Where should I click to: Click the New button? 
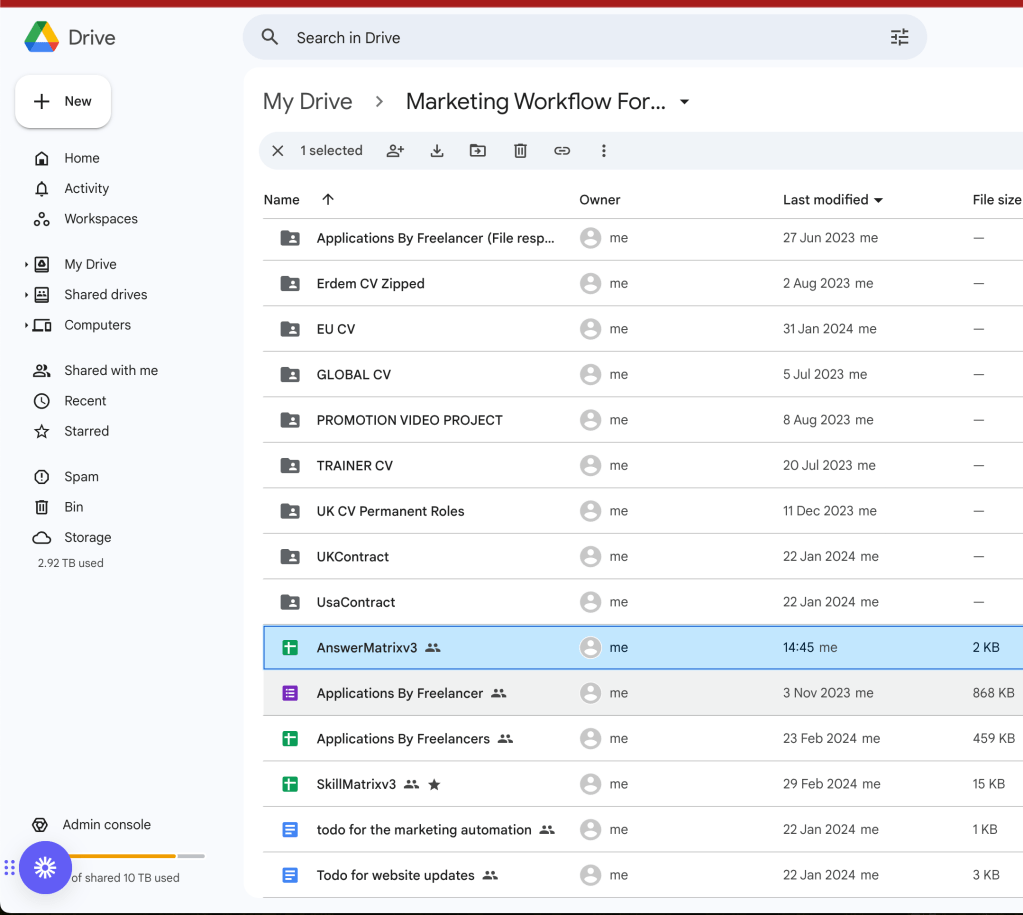pos(63,101)
